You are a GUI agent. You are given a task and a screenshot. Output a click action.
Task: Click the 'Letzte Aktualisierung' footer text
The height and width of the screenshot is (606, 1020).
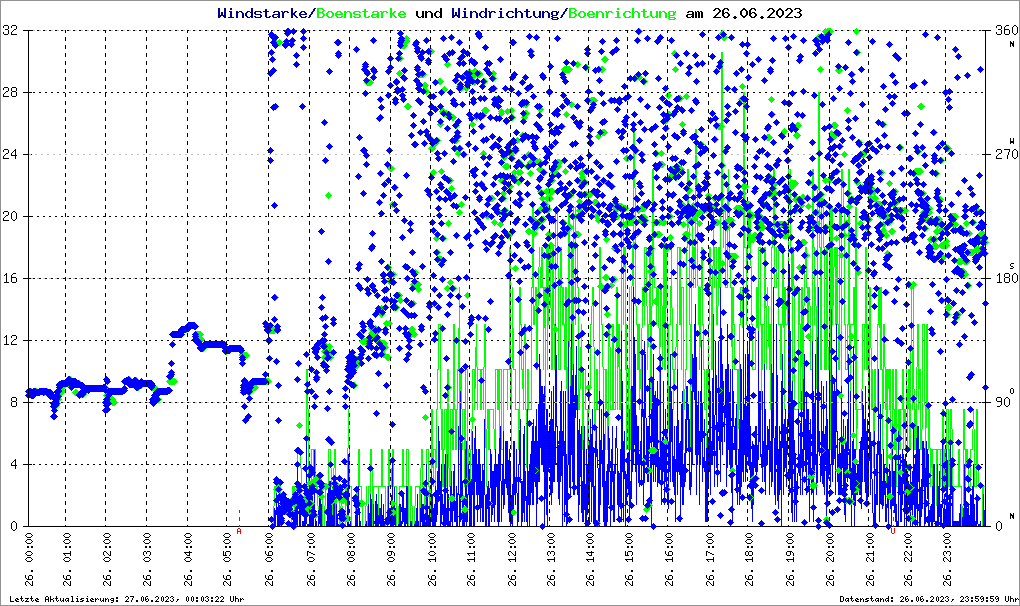(125, 599)
